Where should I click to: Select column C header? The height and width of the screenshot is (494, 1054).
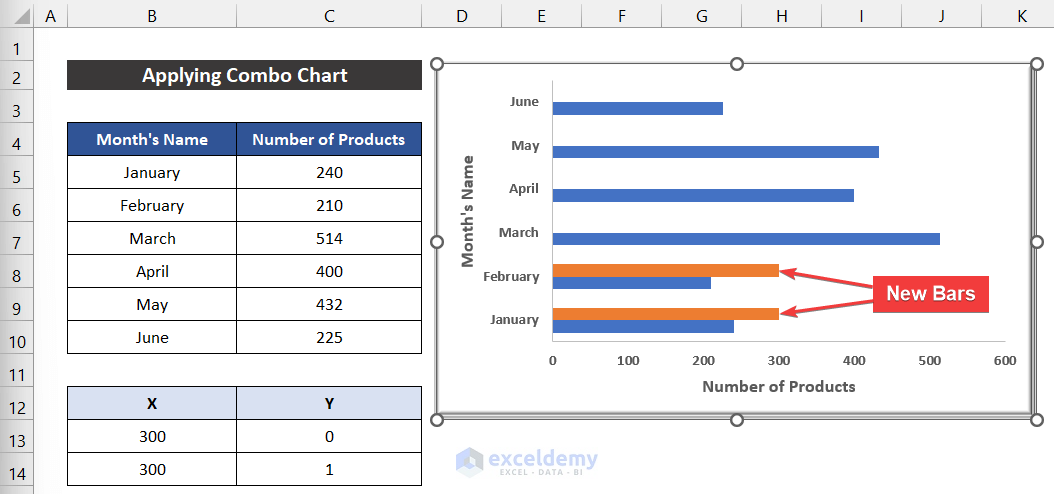329,15
